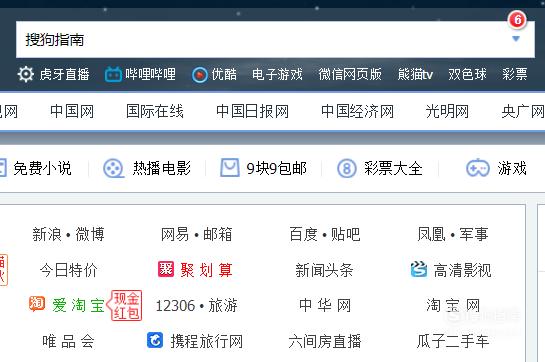The image size is (545, 362).
Task: Open the 12306 railway link
Action: 176,306
